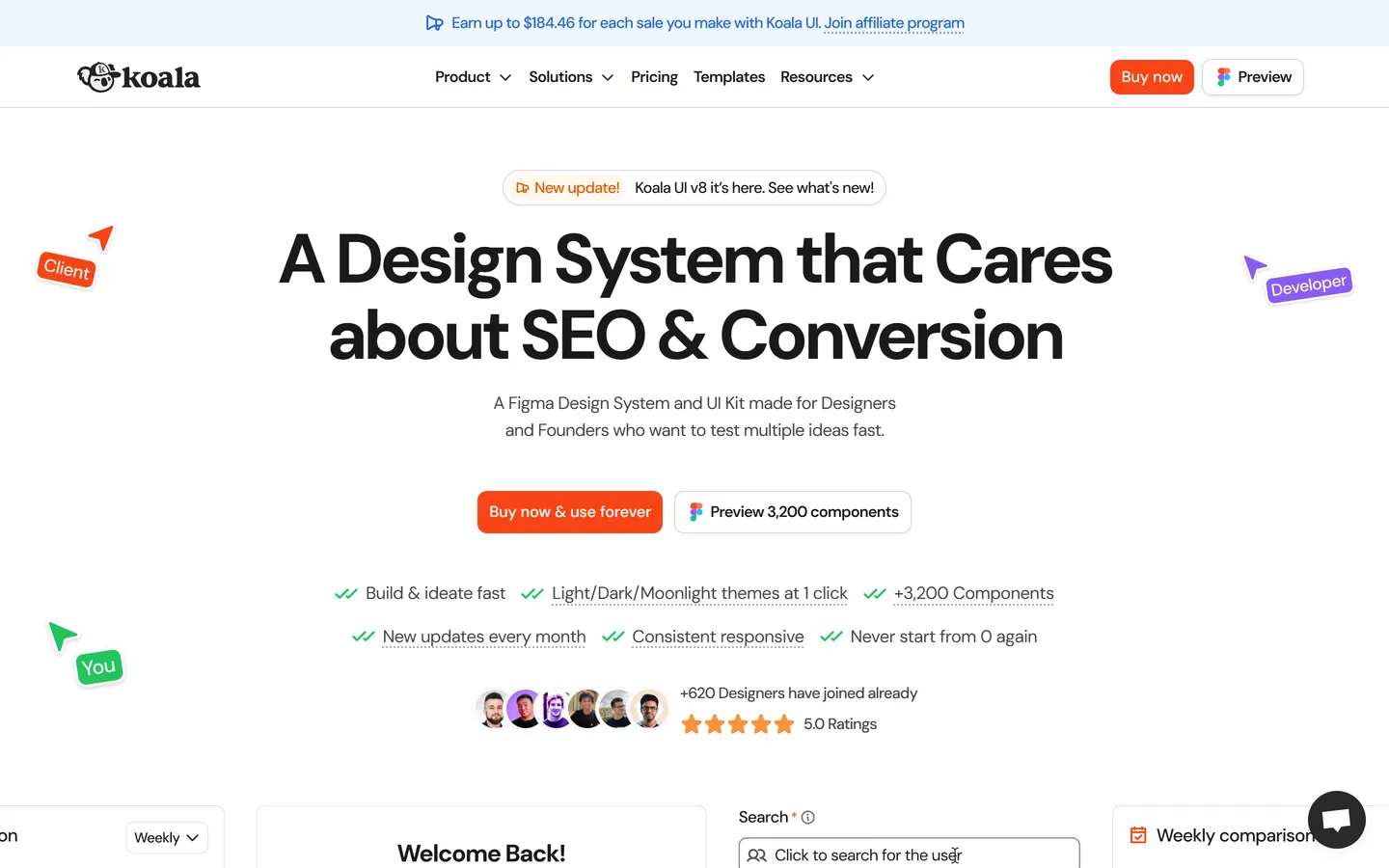Click the Build & ideate fast text
Viewport: 1389px width, 868px height.
(435, 593)
